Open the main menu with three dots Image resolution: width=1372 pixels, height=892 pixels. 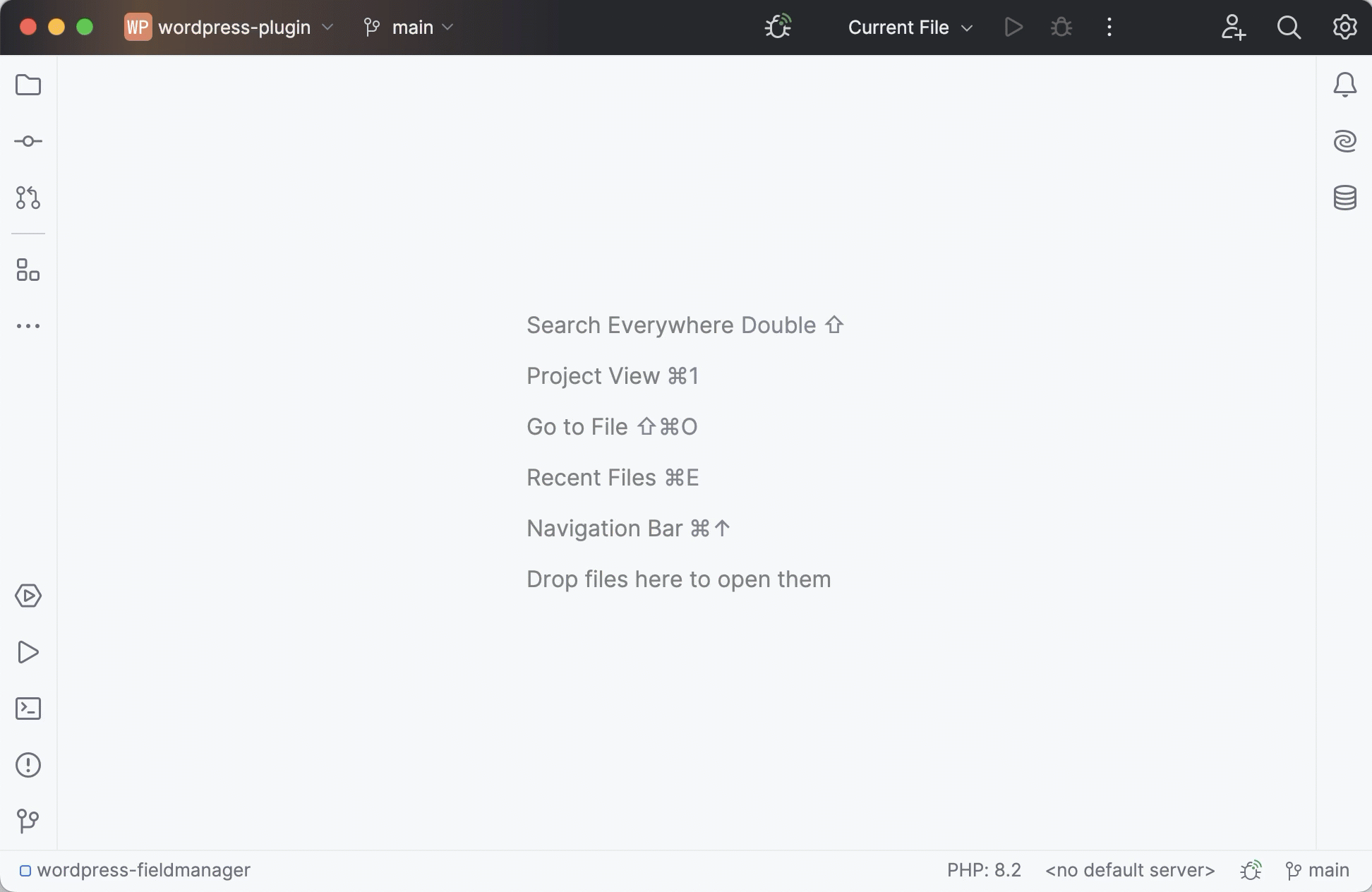tap(1109, 28)
